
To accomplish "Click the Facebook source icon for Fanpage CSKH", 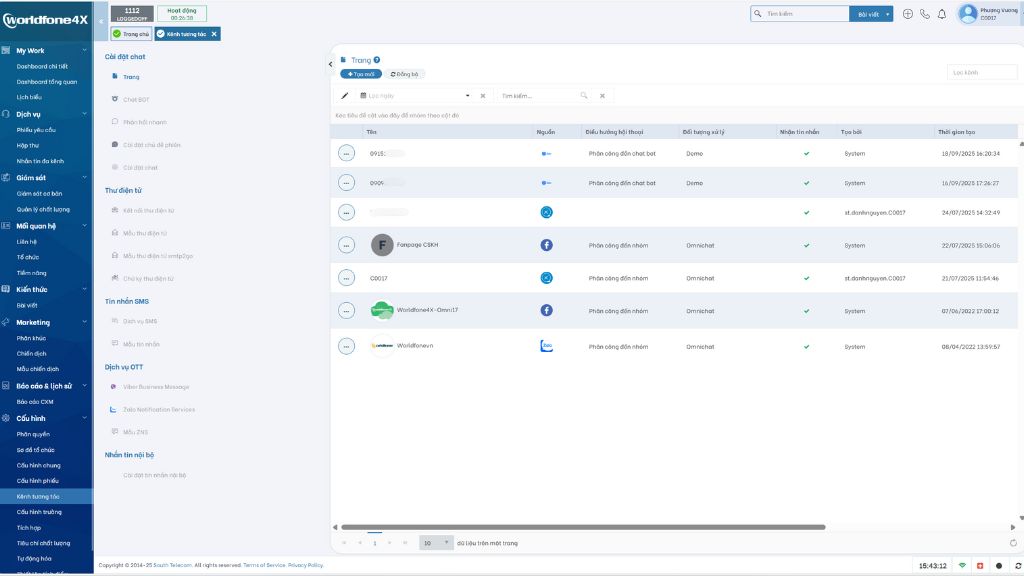I will coord(547,245).
